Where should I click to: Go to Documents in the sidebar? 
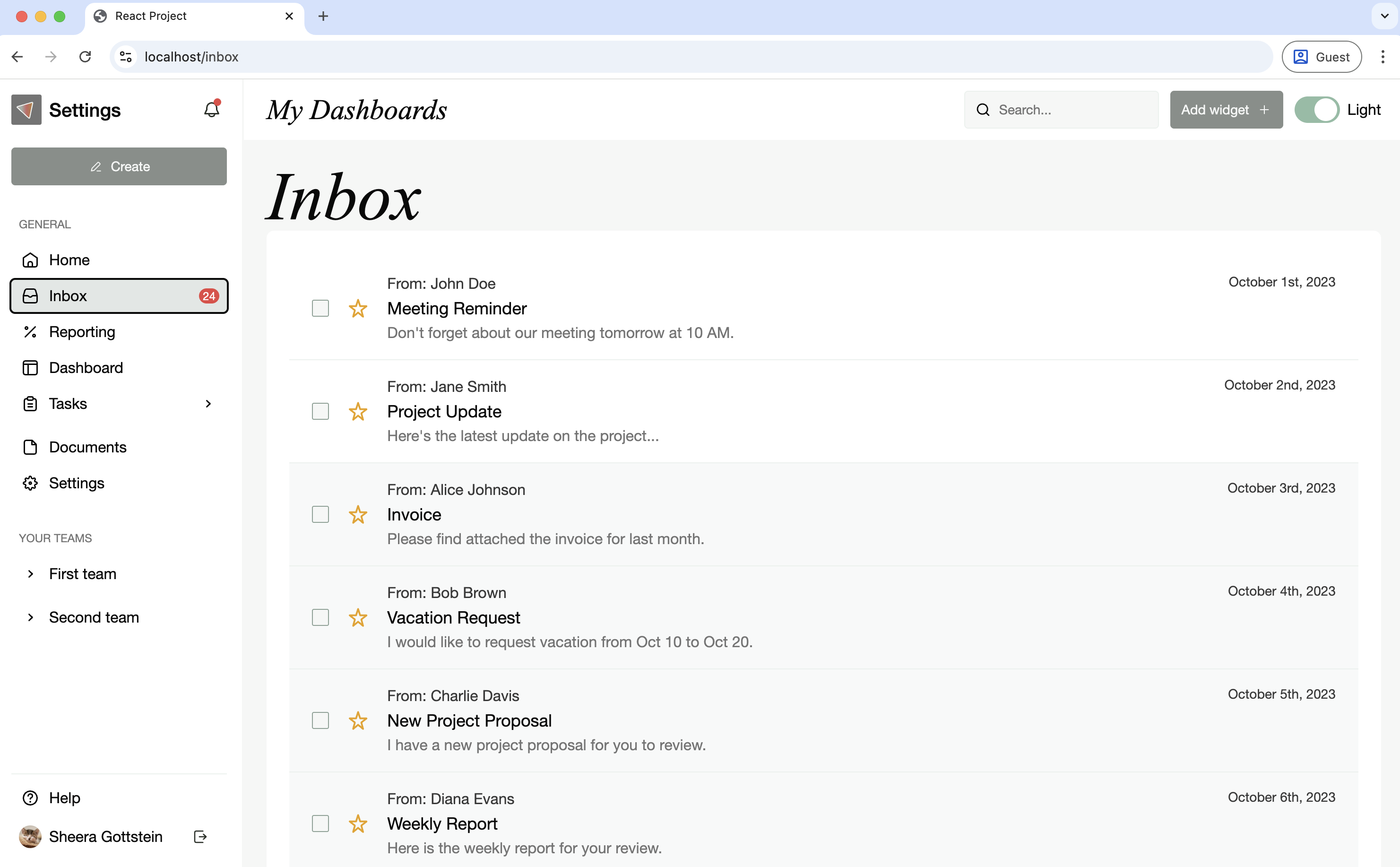88,447
